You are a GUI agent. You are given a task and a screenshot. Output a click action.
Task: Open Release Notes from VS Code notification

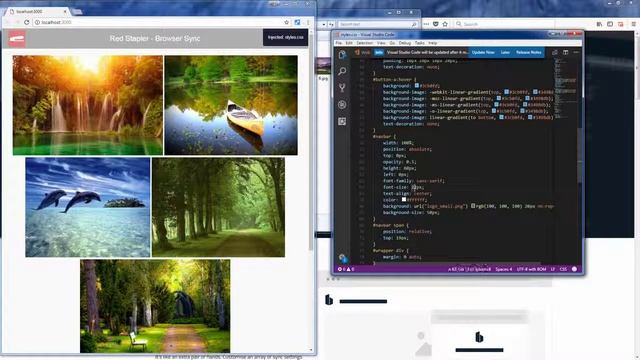528,52
